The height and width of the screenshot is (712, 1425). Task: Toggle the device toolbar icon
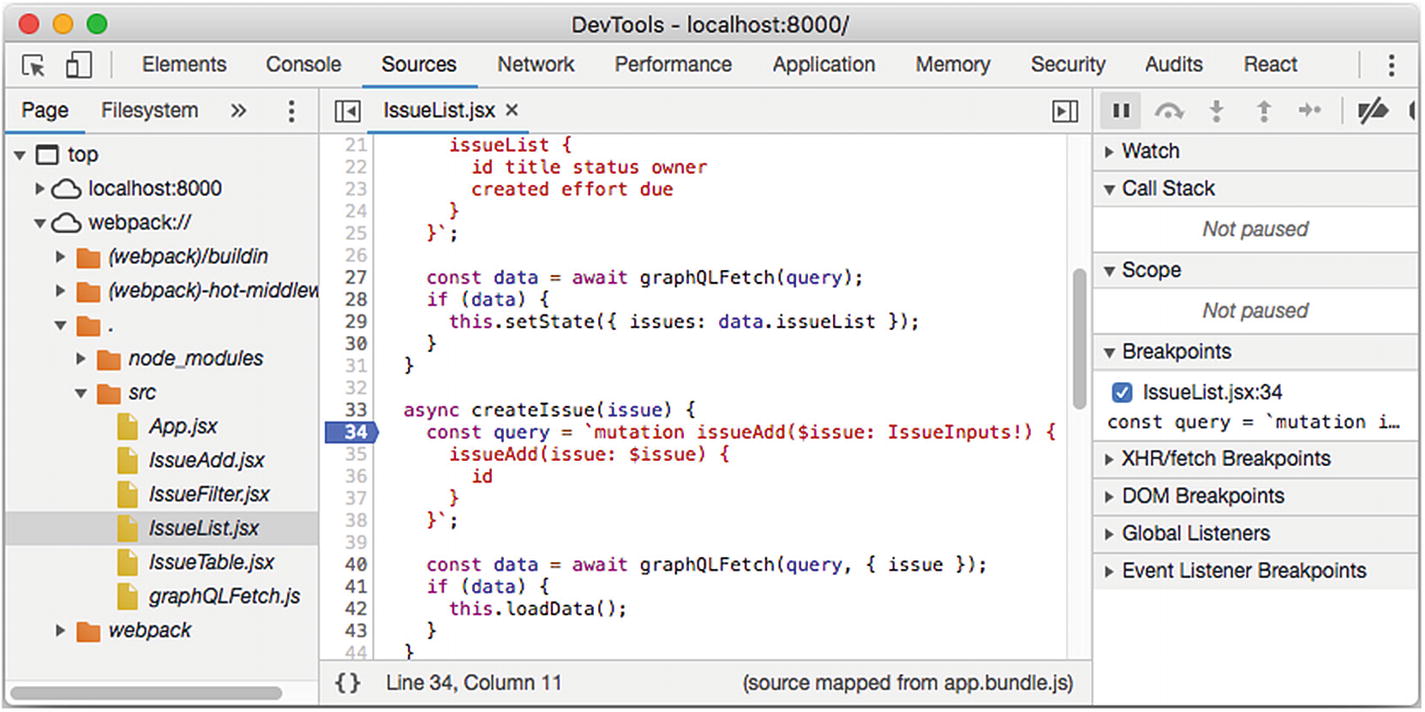coord(78,65)
